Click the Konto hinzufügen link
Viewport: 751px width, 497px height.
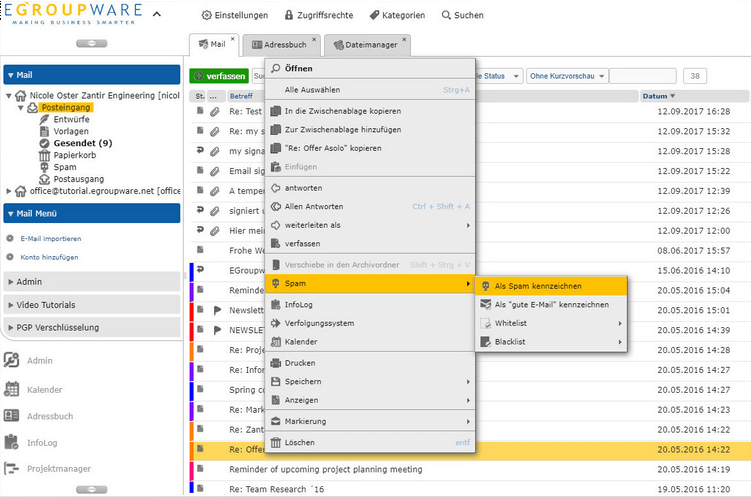click(x=49, y=257)
